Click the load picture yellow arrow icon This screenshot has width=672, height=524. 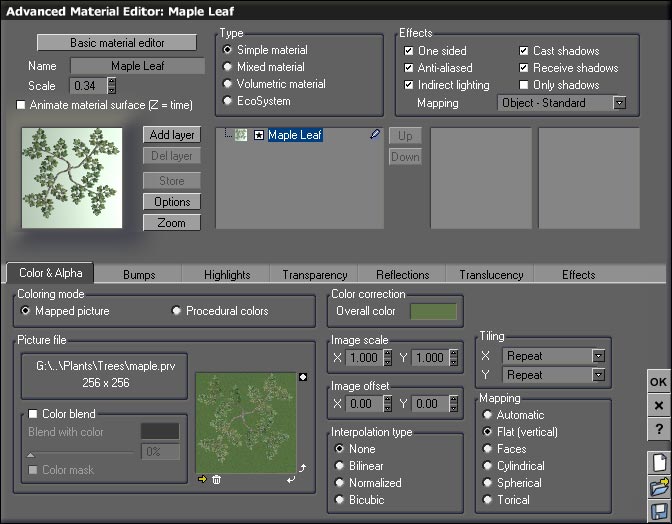202,479
